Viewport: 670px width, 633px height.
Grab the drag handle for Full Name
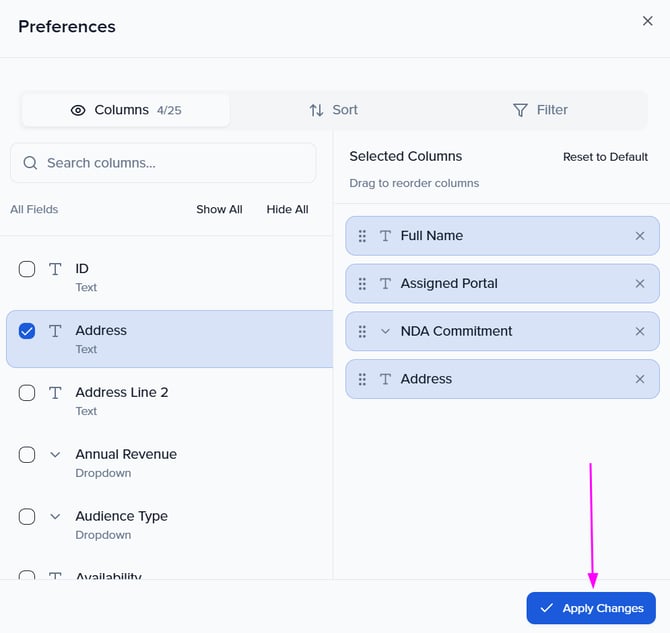click(362, 236)
